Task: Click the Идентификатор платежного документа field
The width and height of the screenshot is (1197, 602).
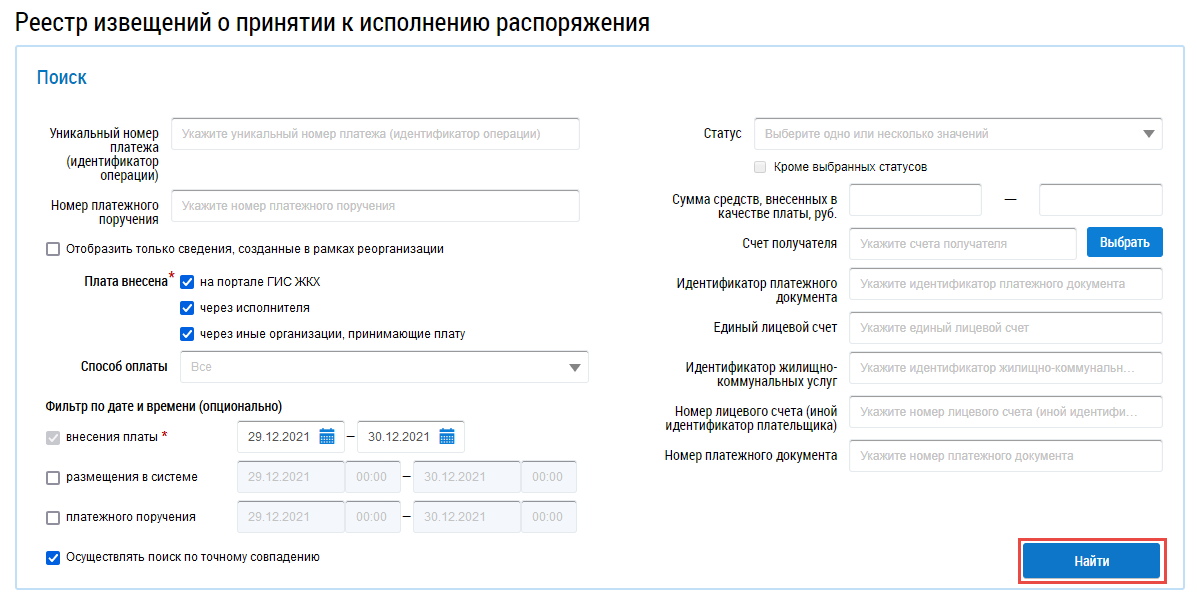Action: click(x=1005, y=284)
